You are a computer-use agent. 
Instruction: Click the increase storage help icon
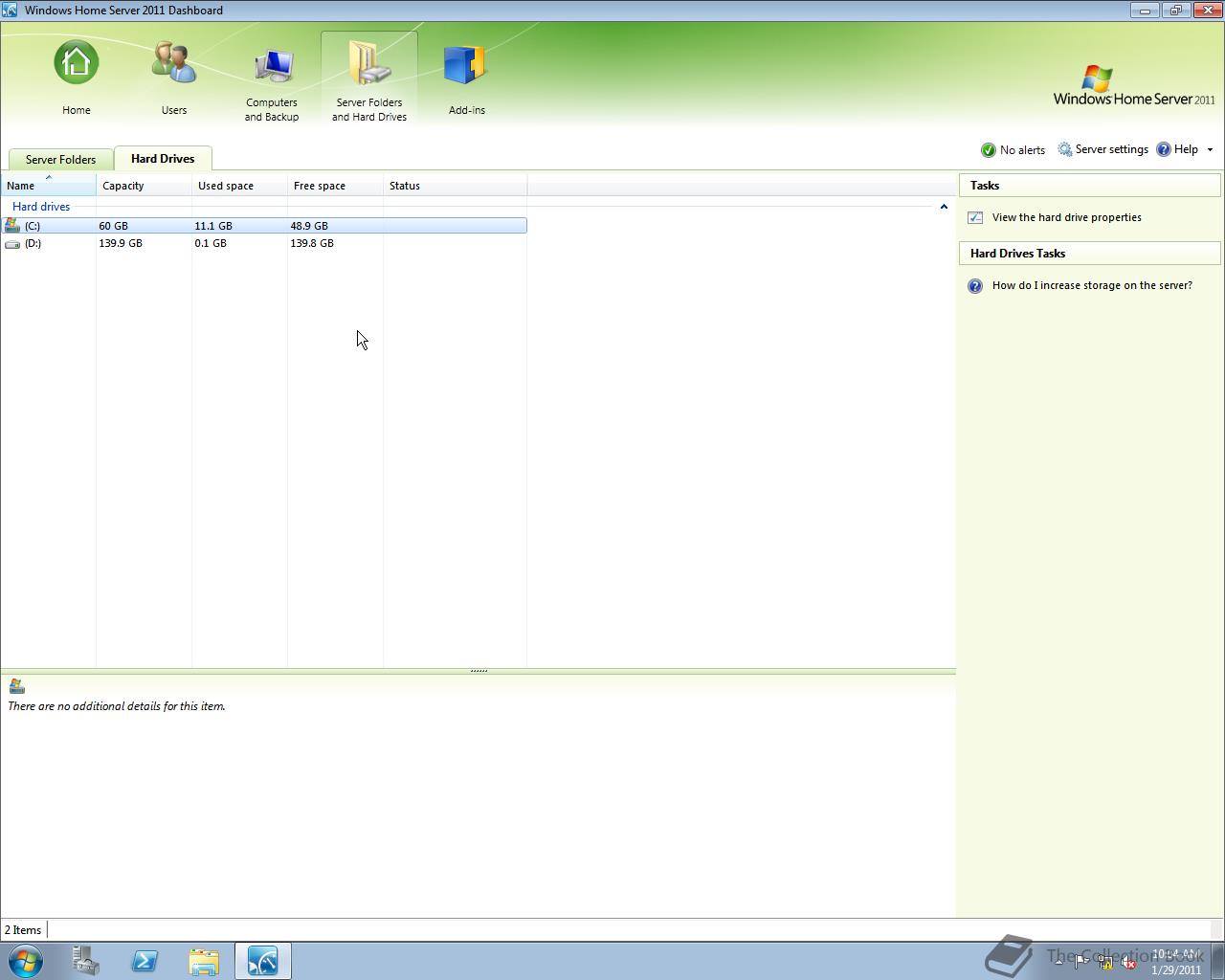point(975,286)
